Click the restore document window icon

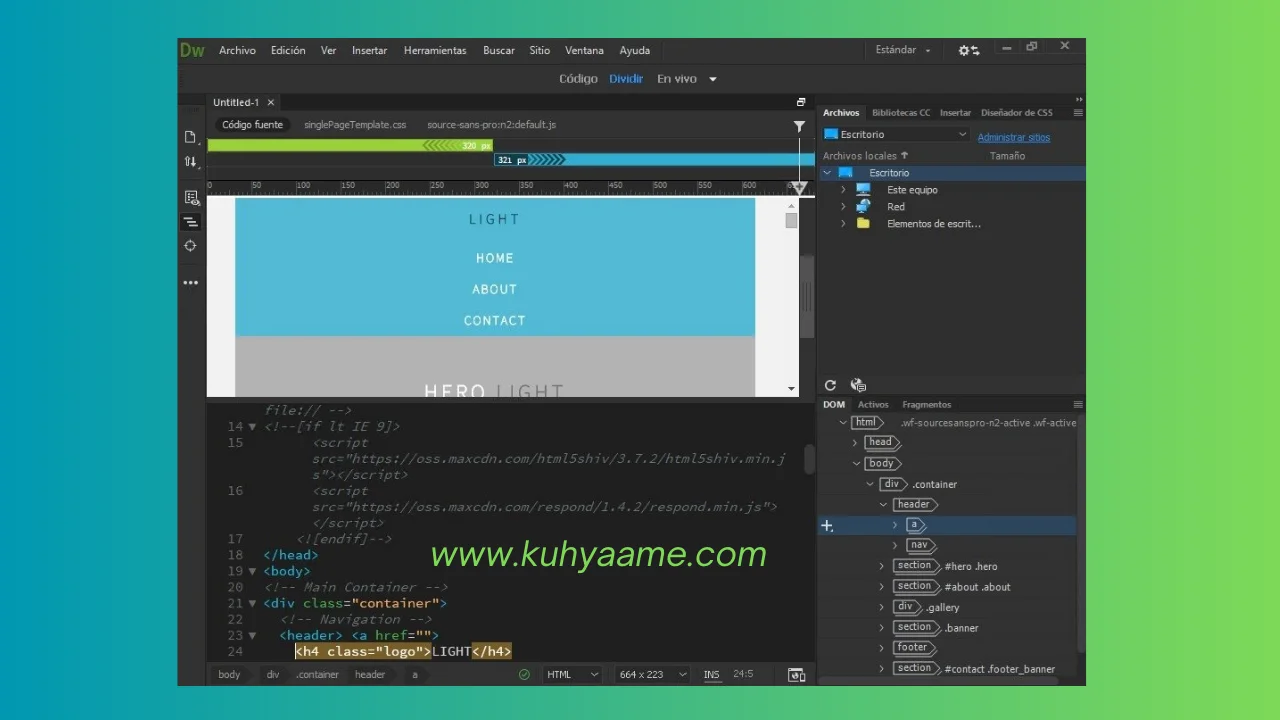click(x=801, y=102)
